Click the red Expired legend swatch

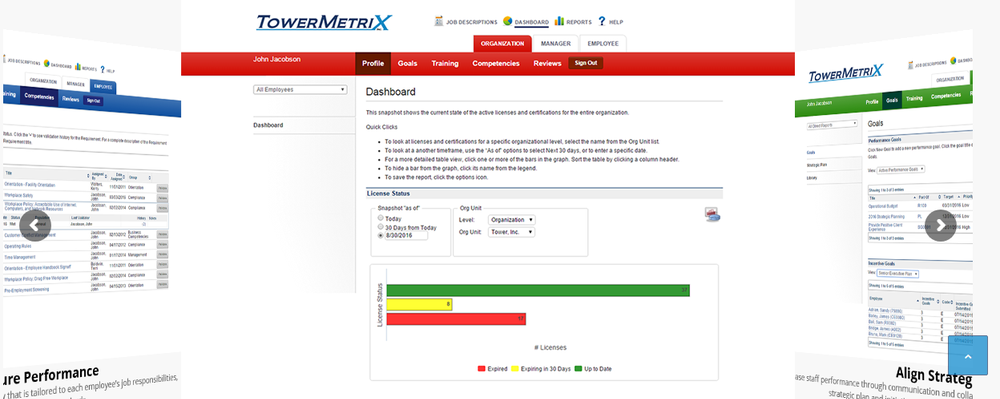[x=481, y=369]
